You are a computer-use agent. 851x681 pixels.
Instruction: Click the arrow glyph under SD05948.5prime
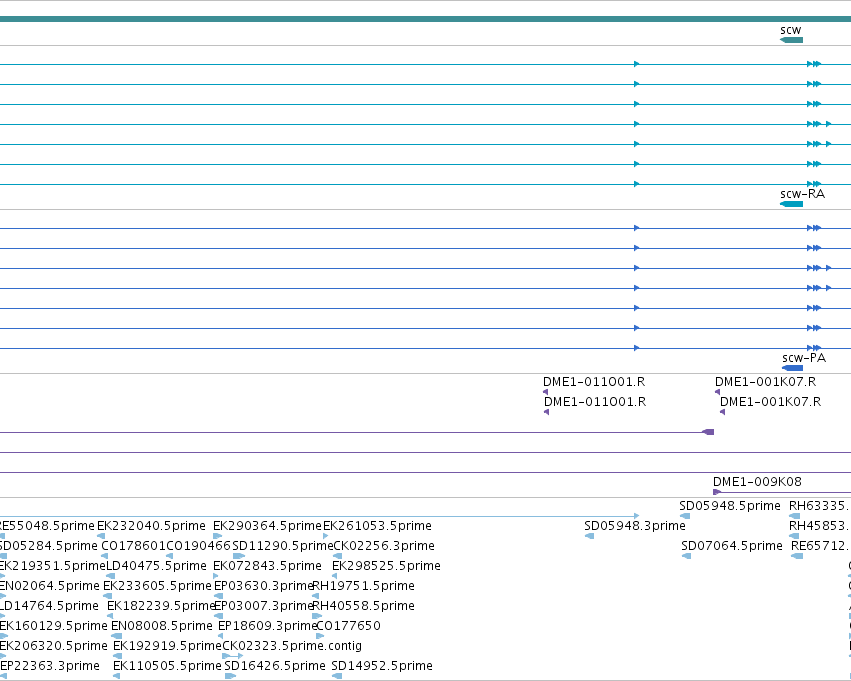click(685, 516)
